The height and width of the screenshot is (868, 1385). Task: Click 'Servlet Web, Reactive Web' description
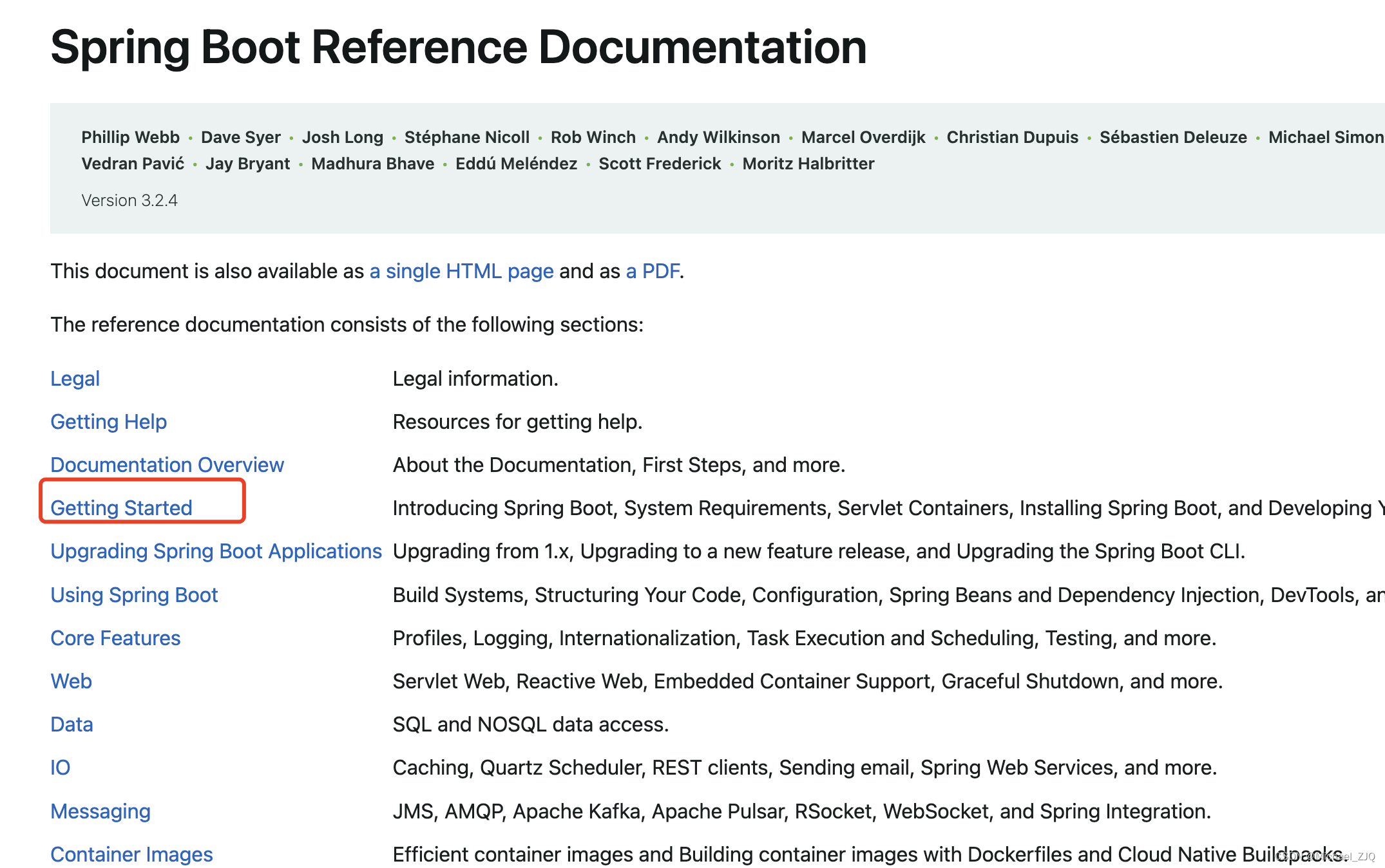(808, 681)
